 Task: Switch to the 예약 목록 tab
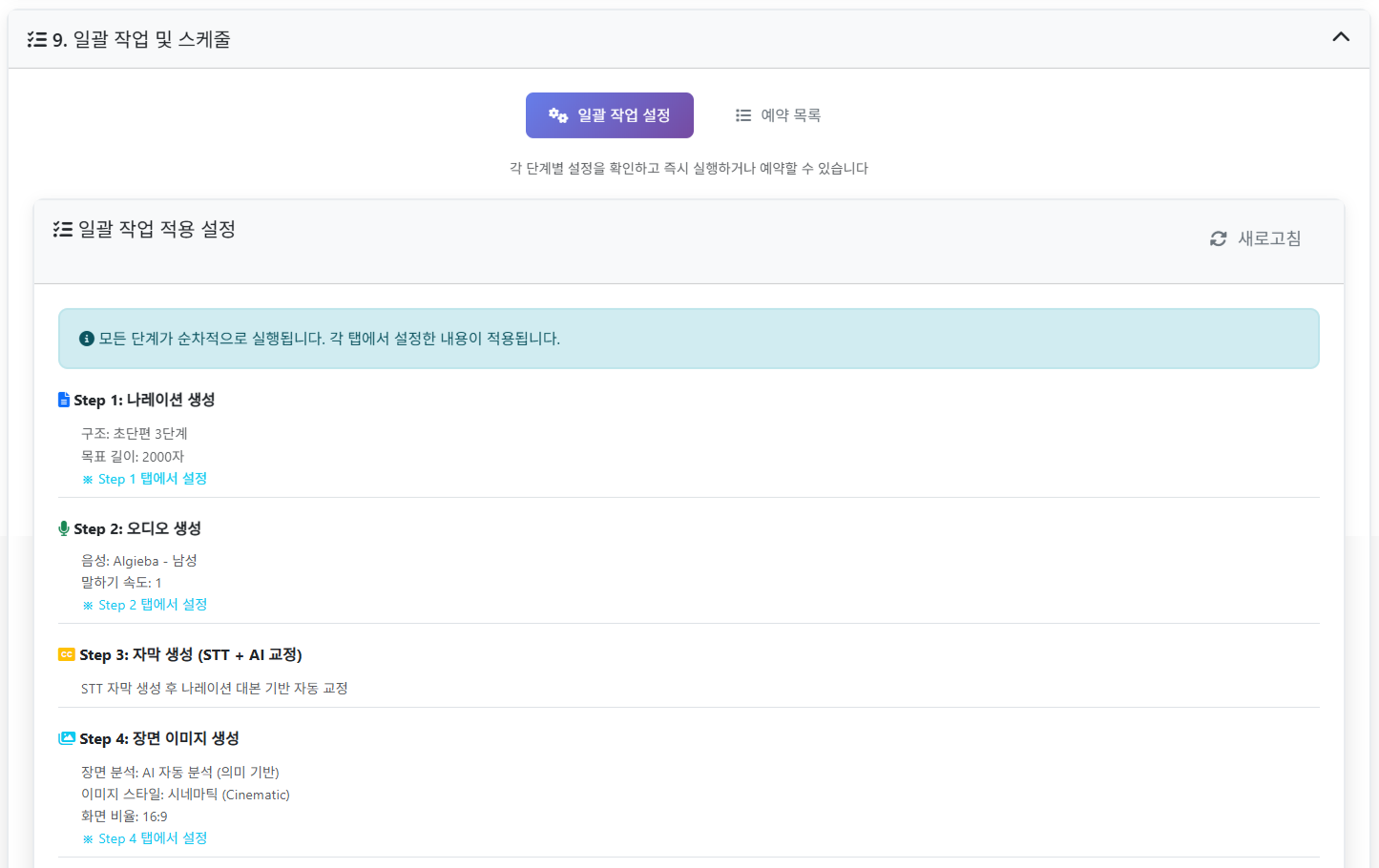[x=778, y=115]
